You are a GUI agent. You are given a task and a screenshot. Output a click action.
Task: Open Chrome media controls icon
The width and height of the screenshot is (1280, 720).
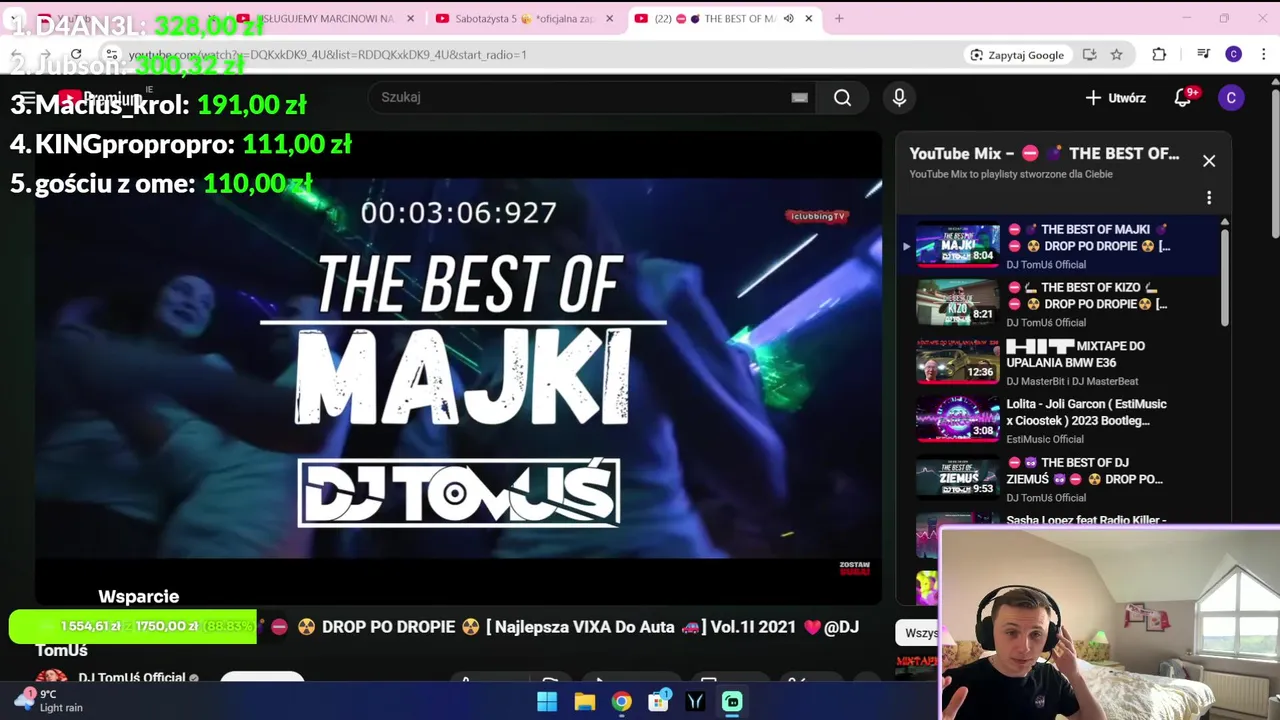point(1204,55)
